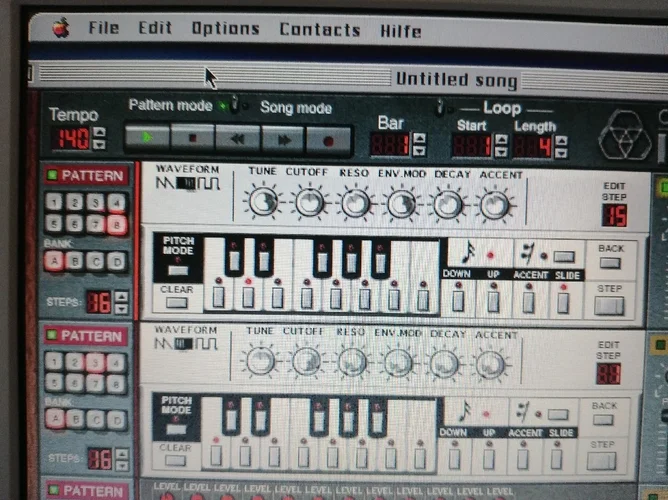Screen dimensions: 668x500
Task: Choose Bank D in second synth
Action: tap(116, 420)
